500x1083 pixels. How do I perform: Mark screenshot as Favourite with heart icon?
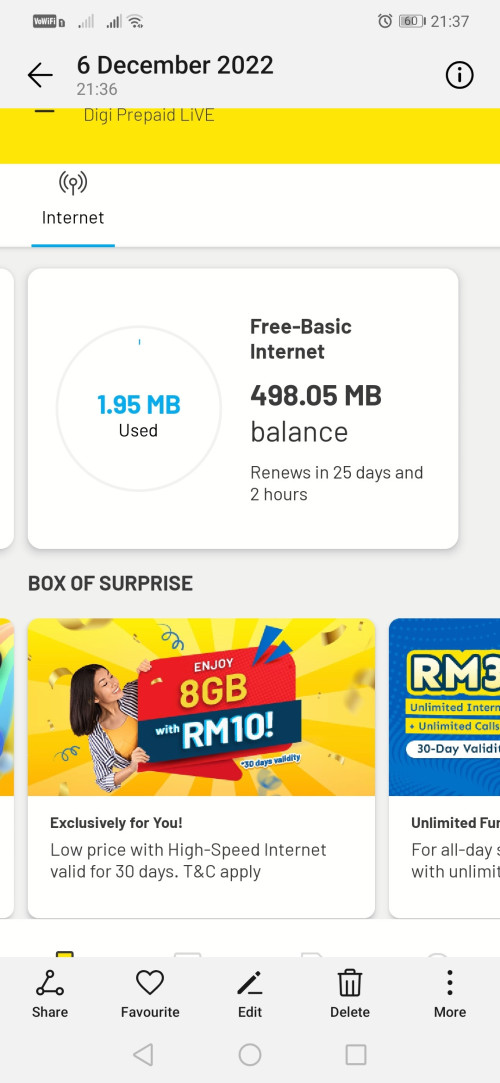pyautogui.click(x=150, y=995)
